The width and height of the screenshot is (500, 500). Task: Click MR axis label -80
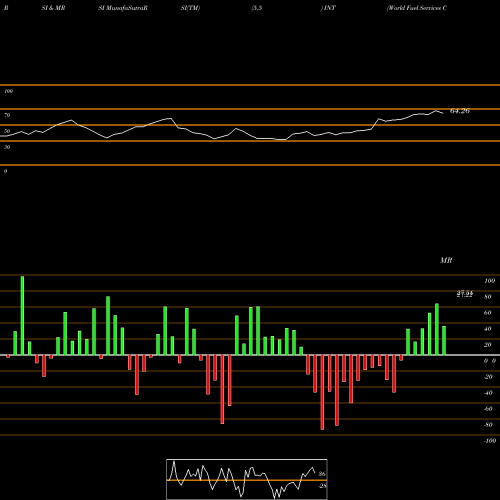(488, 425)
